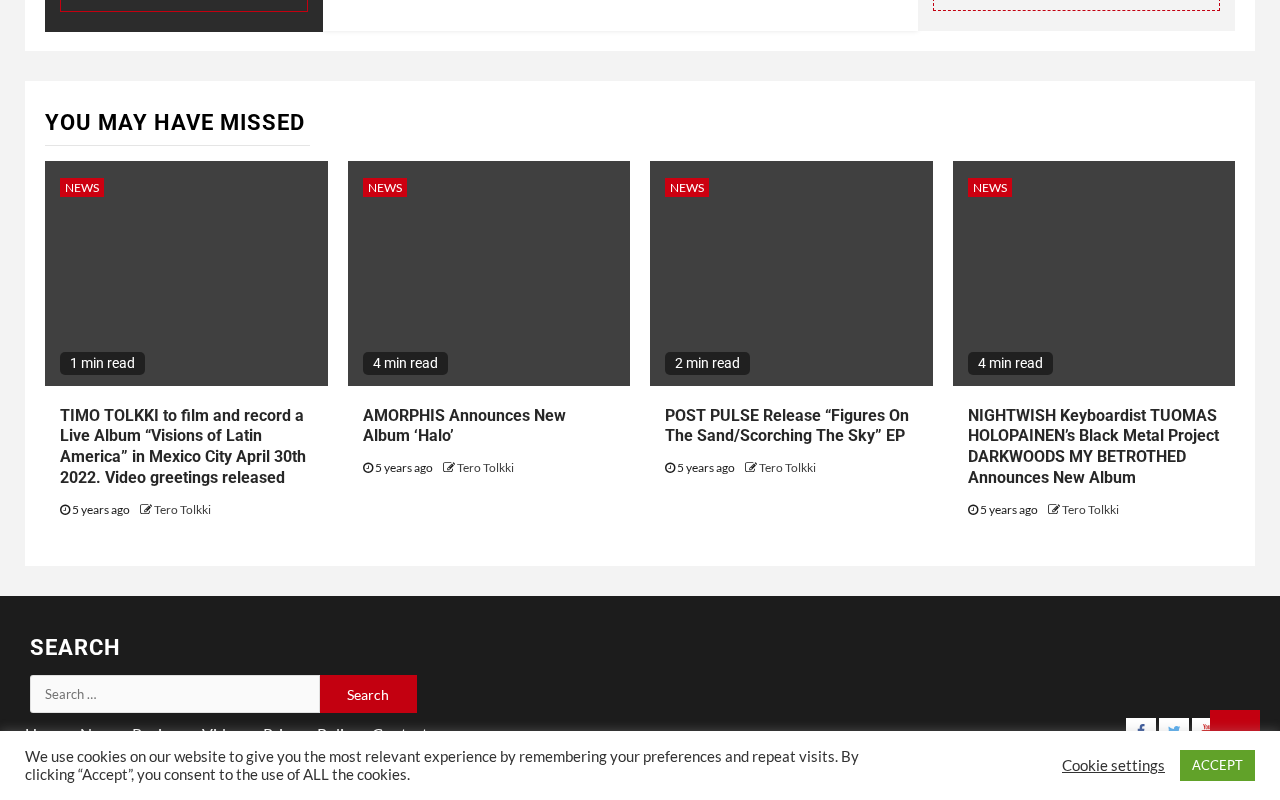Open TIMO TOLKKI Visions of Latin America headline
Image resolution: width=1280 pixels, height=800 pixels.
coord(183,447)
